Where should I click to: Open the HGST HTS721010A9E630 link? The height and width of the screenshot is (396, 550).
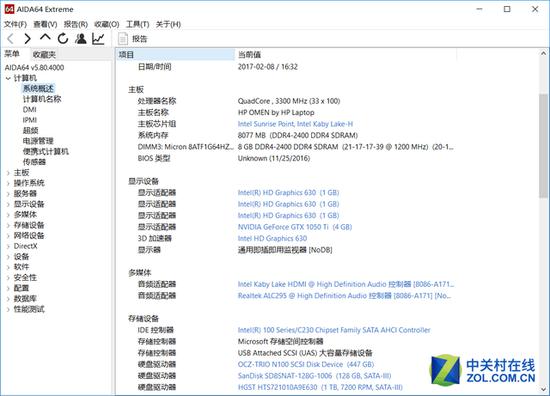tap(320, 387)
